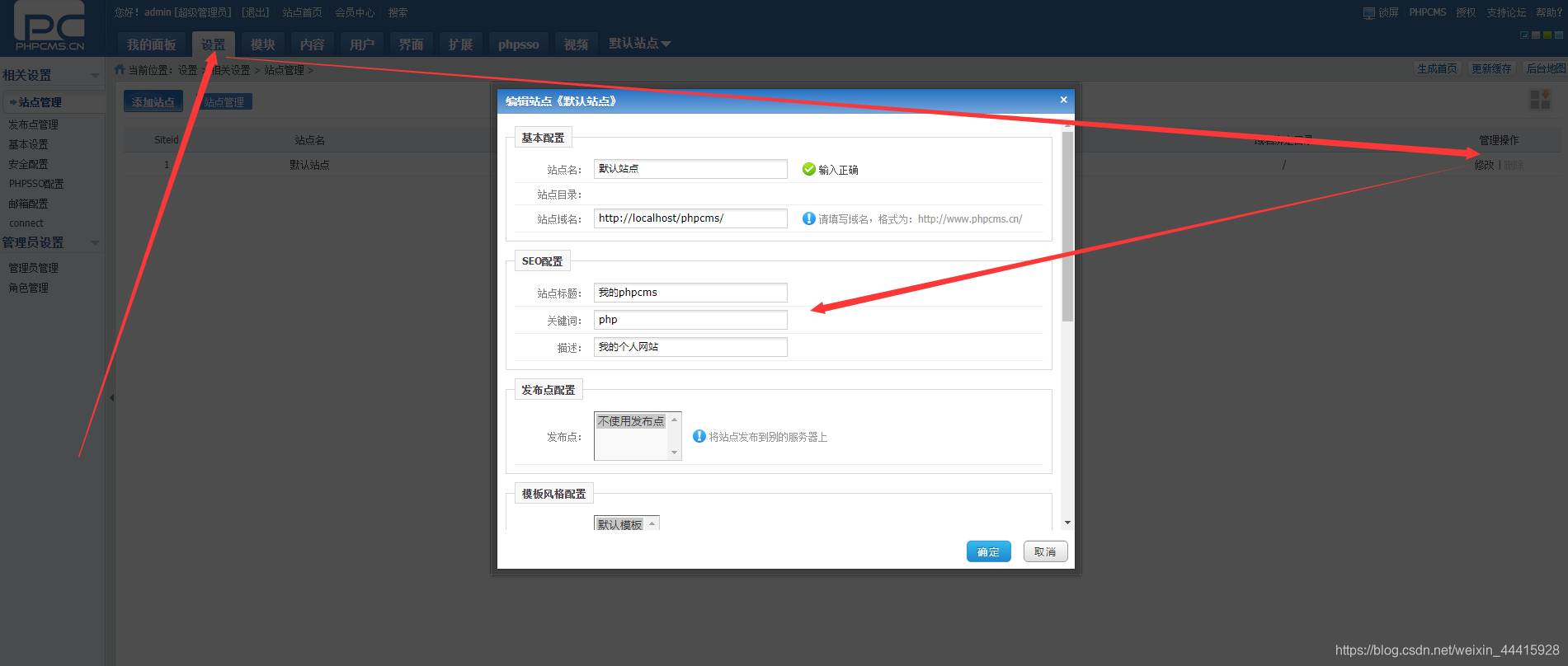Open the 站点首页 header link
The image size is (1568, 666).
pyautogui.click(x=302, y=12)
